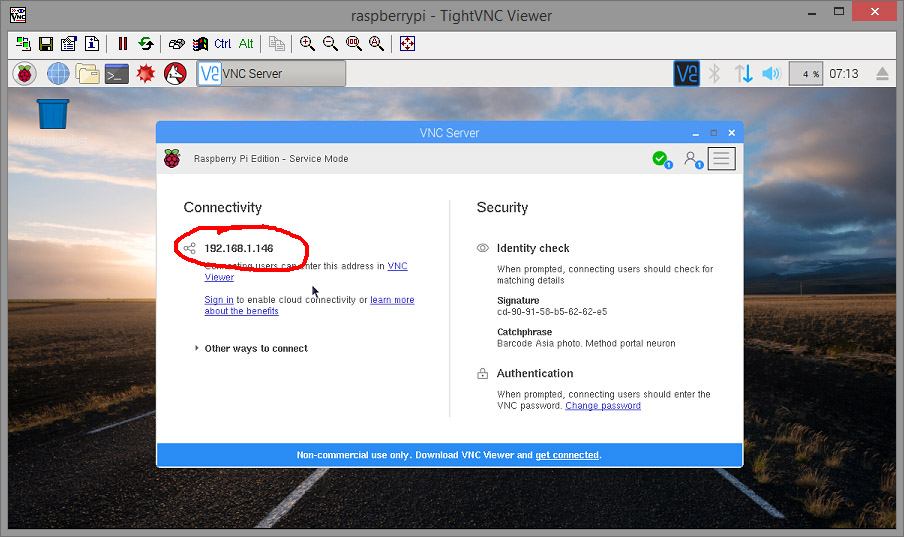Show the Connection info icon
904x537 pixels.
[92, 44]
